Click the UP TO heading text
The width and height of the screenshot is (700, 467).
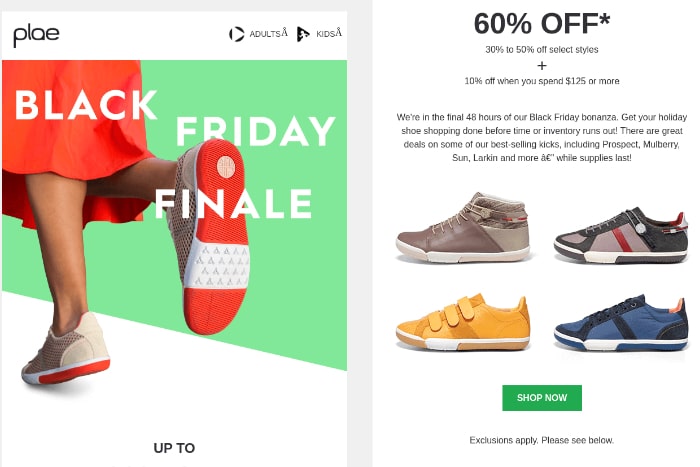point(174,448)
